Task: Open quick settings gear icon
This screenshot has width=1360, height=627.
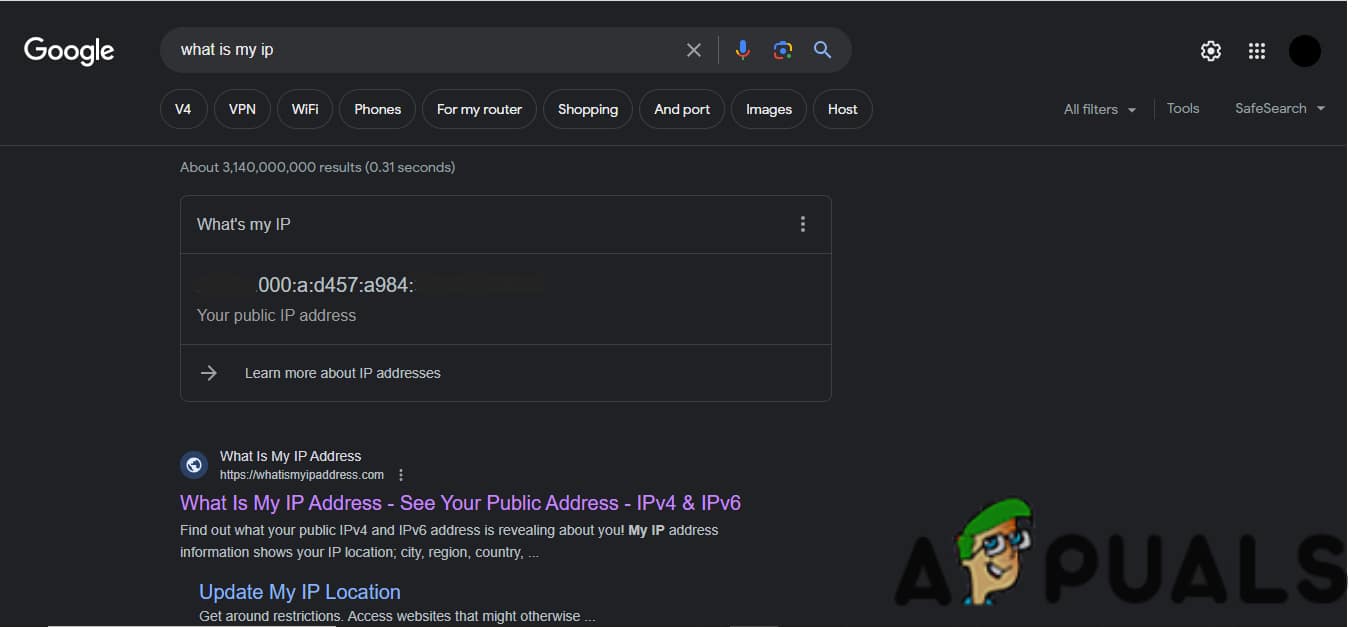Action: point(1210,51)
